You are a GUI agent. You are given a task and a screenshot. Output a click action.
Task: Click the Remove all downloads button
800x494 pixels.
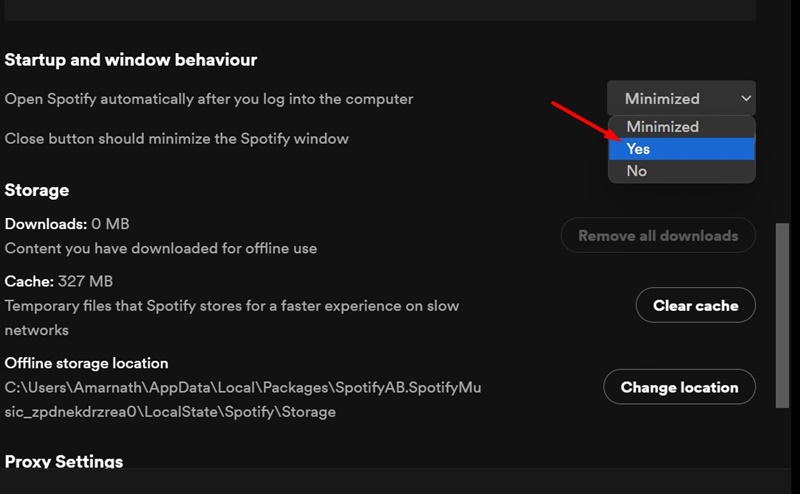pyautogui.click(x=658, y=236)
